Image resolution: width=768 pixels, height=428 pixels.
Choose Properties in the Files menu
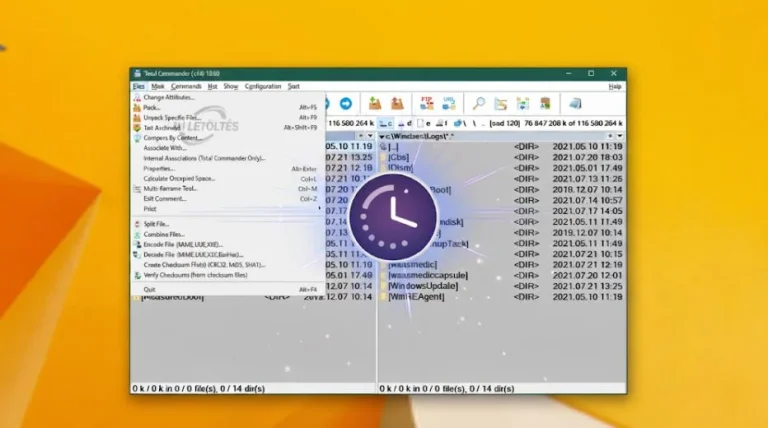(227, 168)
